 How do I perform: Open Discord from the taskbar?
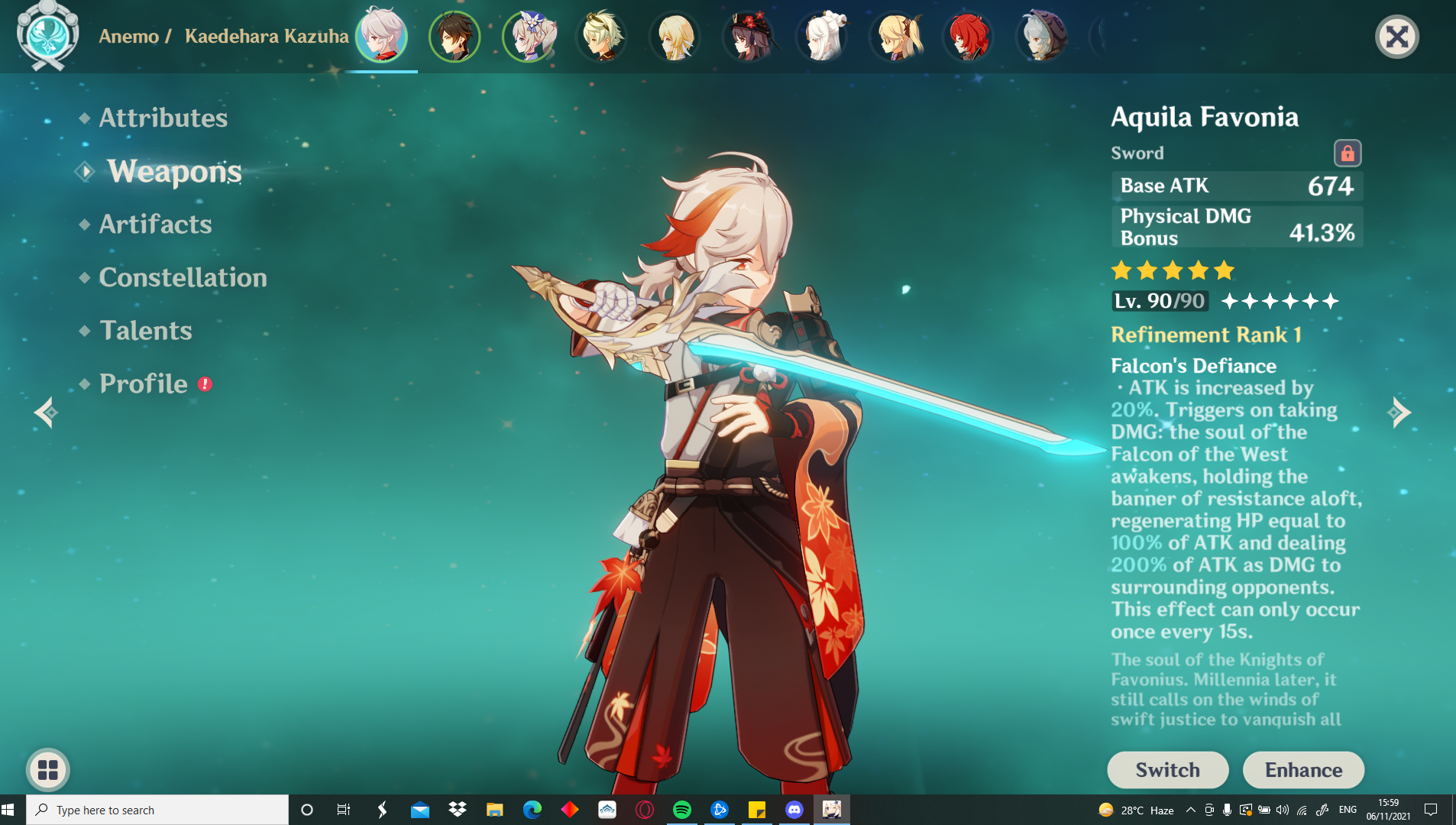(x=794, y=810)
